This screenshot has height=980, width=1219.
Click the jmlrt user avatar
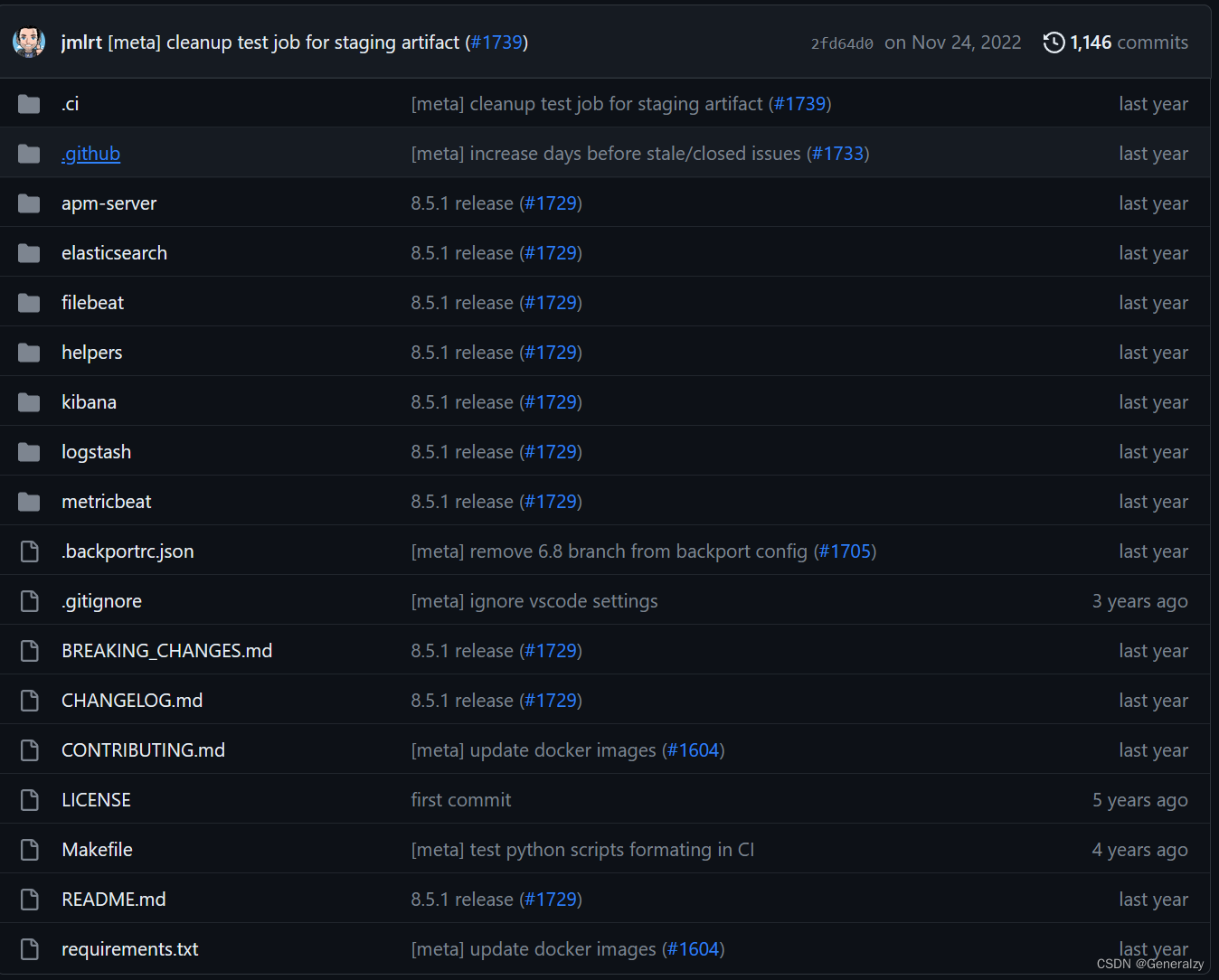[x=29, y=42]
